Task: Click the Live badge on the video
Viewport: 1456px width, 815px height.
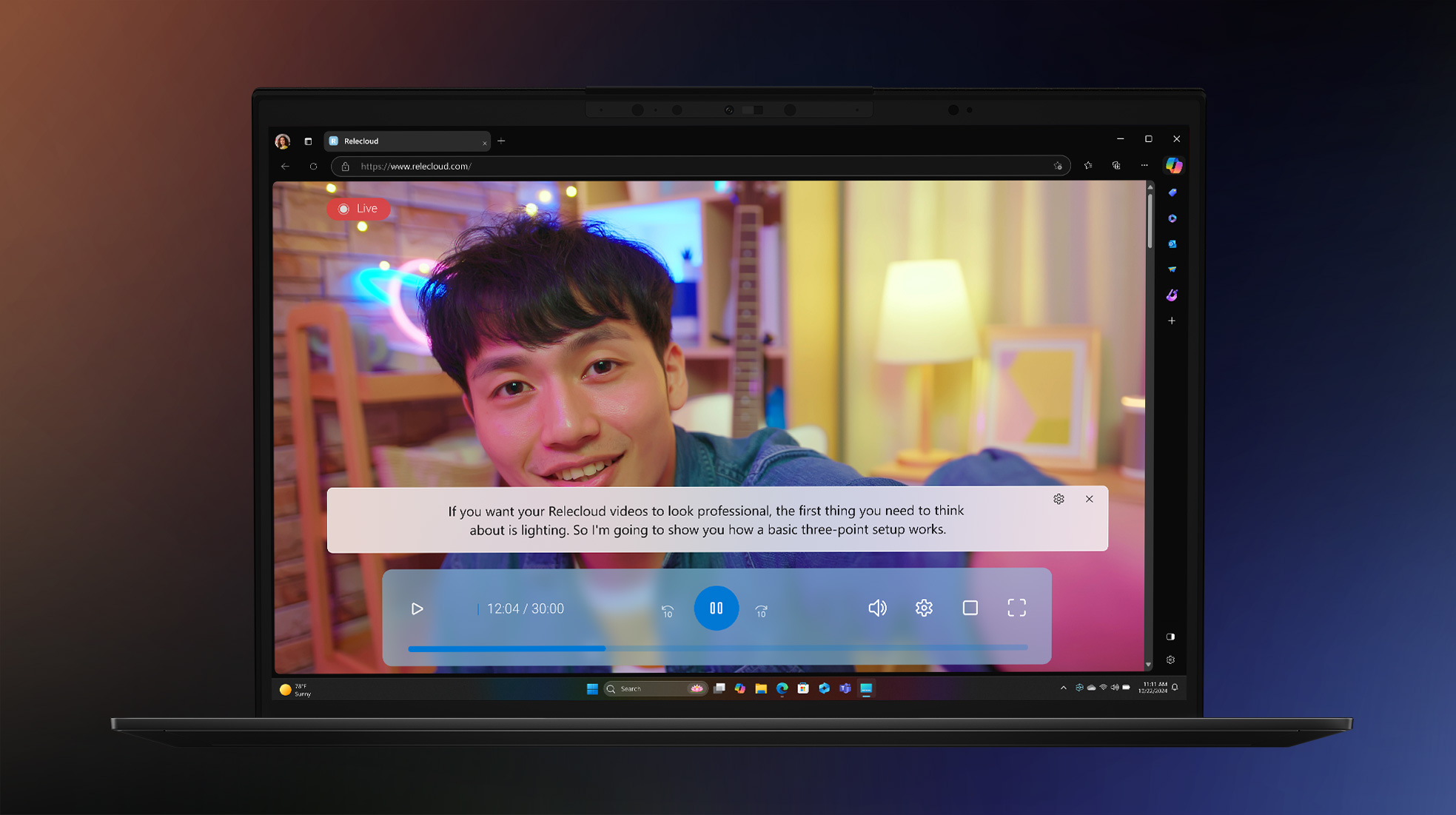Action: pos(358,209)
